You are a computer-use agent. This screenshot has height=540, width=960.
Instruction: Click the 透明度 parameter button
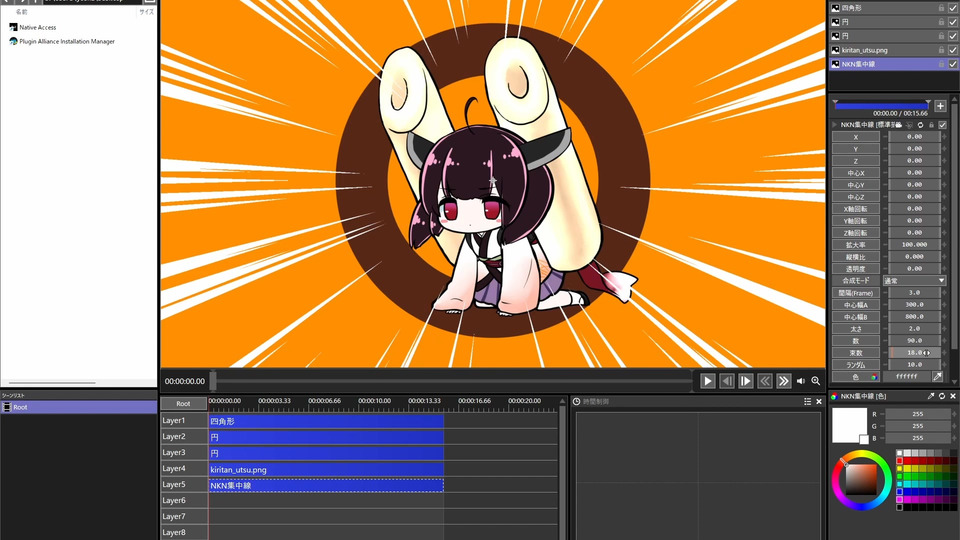(855, 269)
